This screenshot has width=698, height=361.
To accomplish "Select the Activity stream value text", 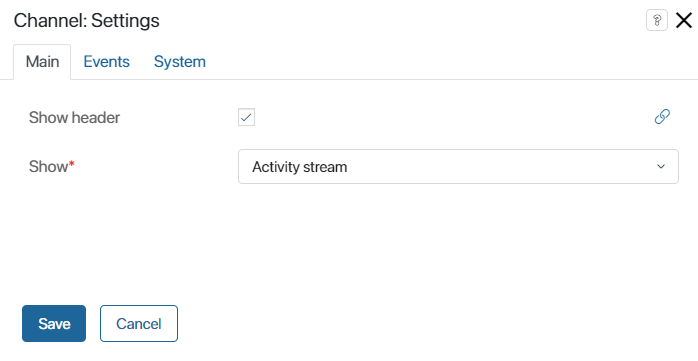I will [x=300, y=167].
